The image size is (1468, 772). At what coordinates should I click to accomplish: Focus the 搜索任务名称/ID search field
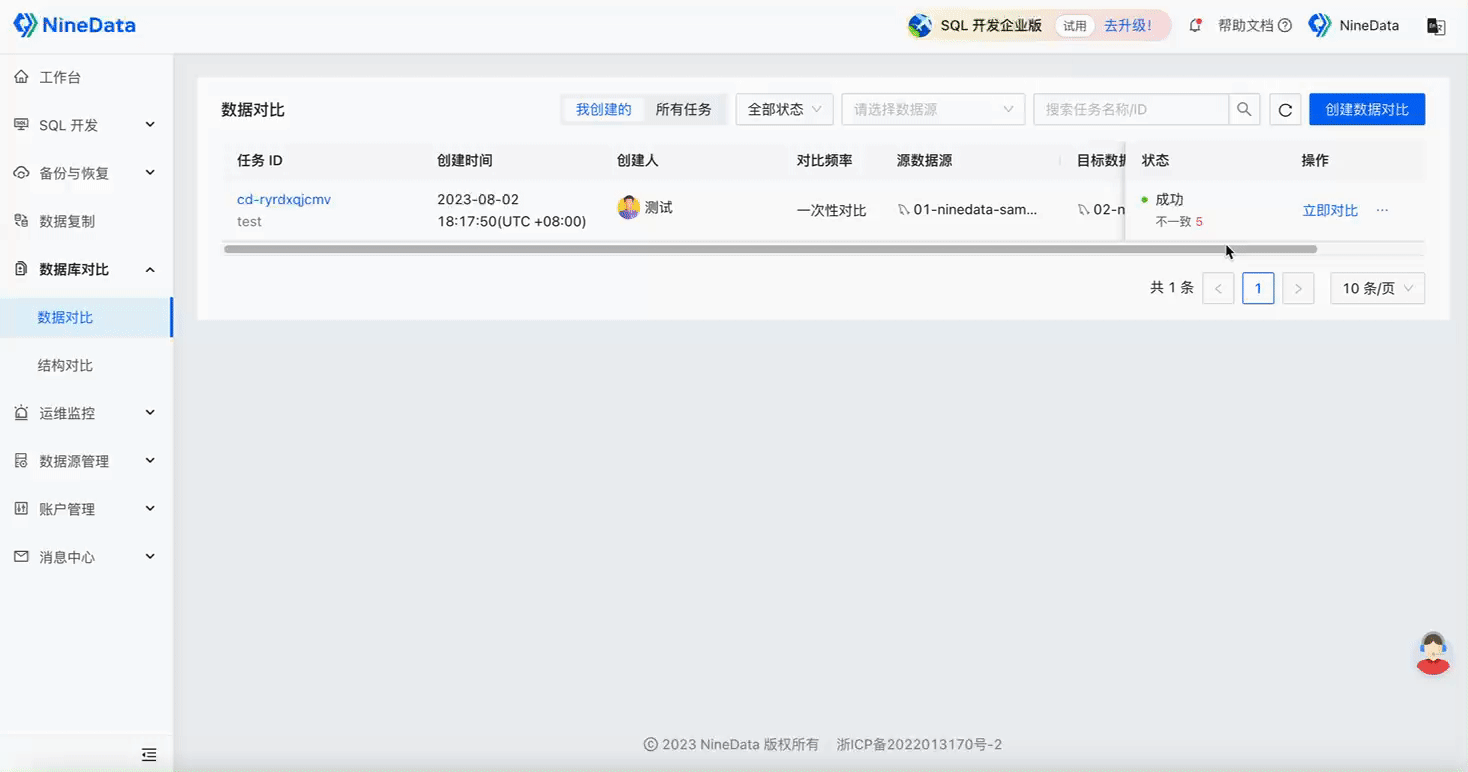pyautogui.click(x=1131, y=109)
